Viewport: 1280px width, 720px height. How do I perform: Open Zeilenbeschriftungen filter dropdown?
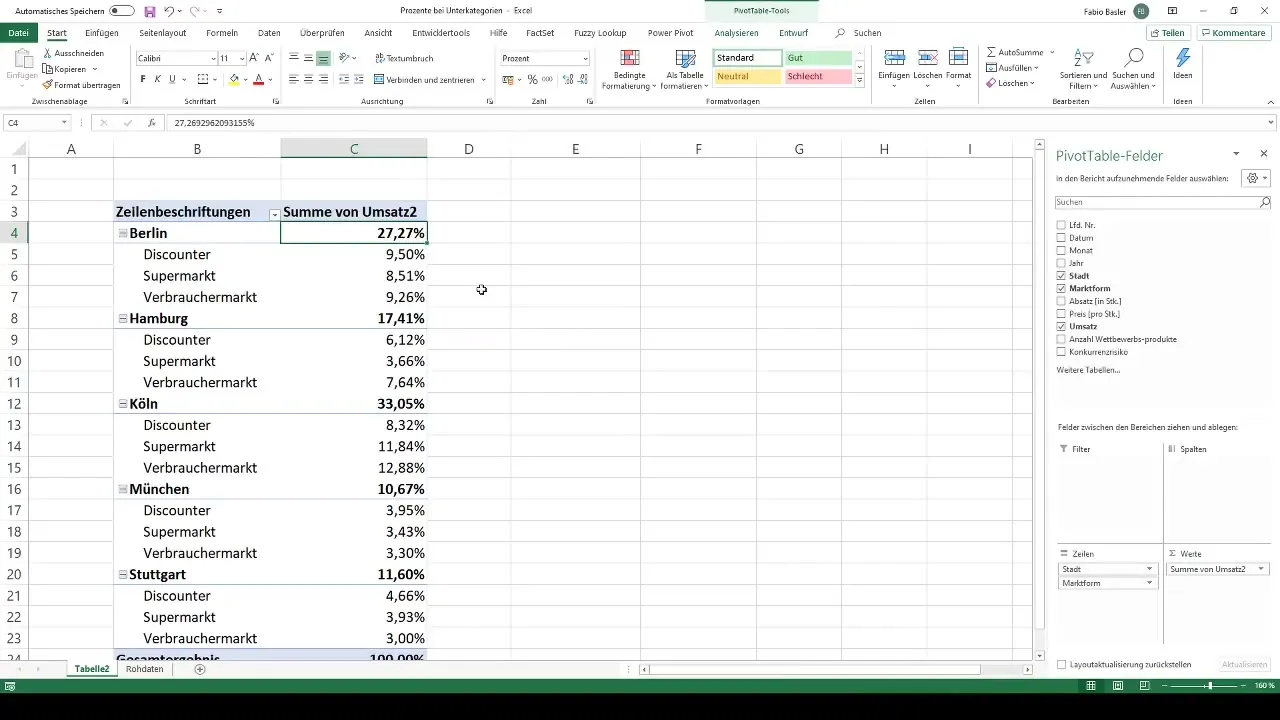(x=273, y=213)
